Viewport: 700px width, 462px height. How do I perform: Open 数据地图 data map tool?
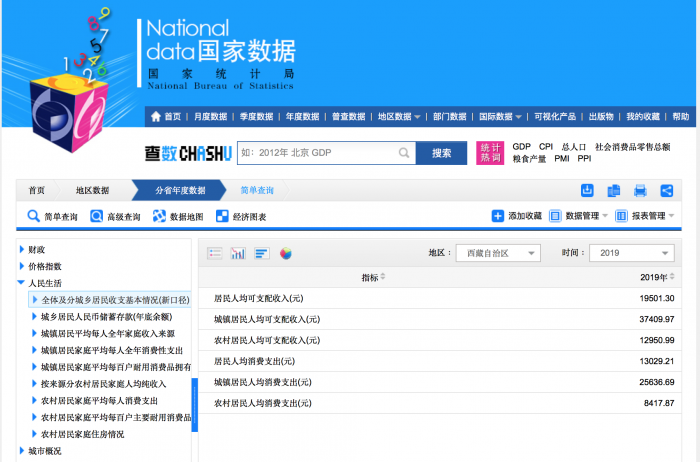178,216
